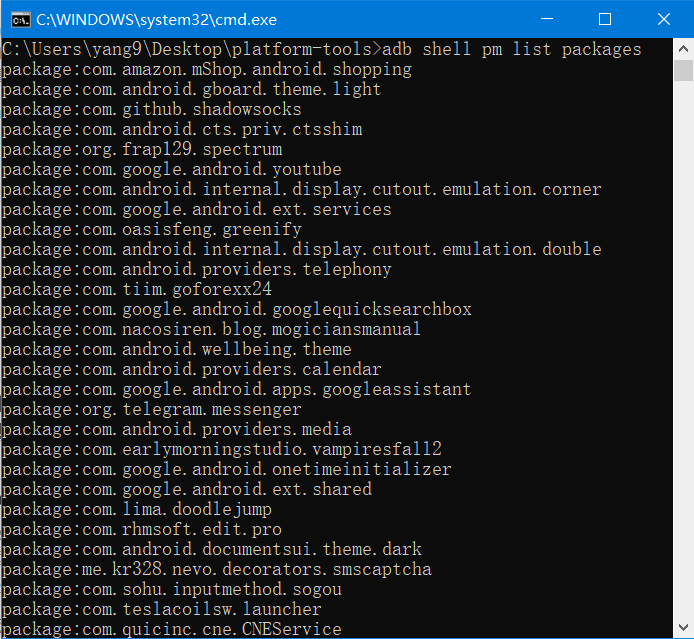Image resolution: width=694 pixels, height=639 pixels.
Task: Click line com.earlymorningstudio.vampiresfall2
Action: [222, 449]
